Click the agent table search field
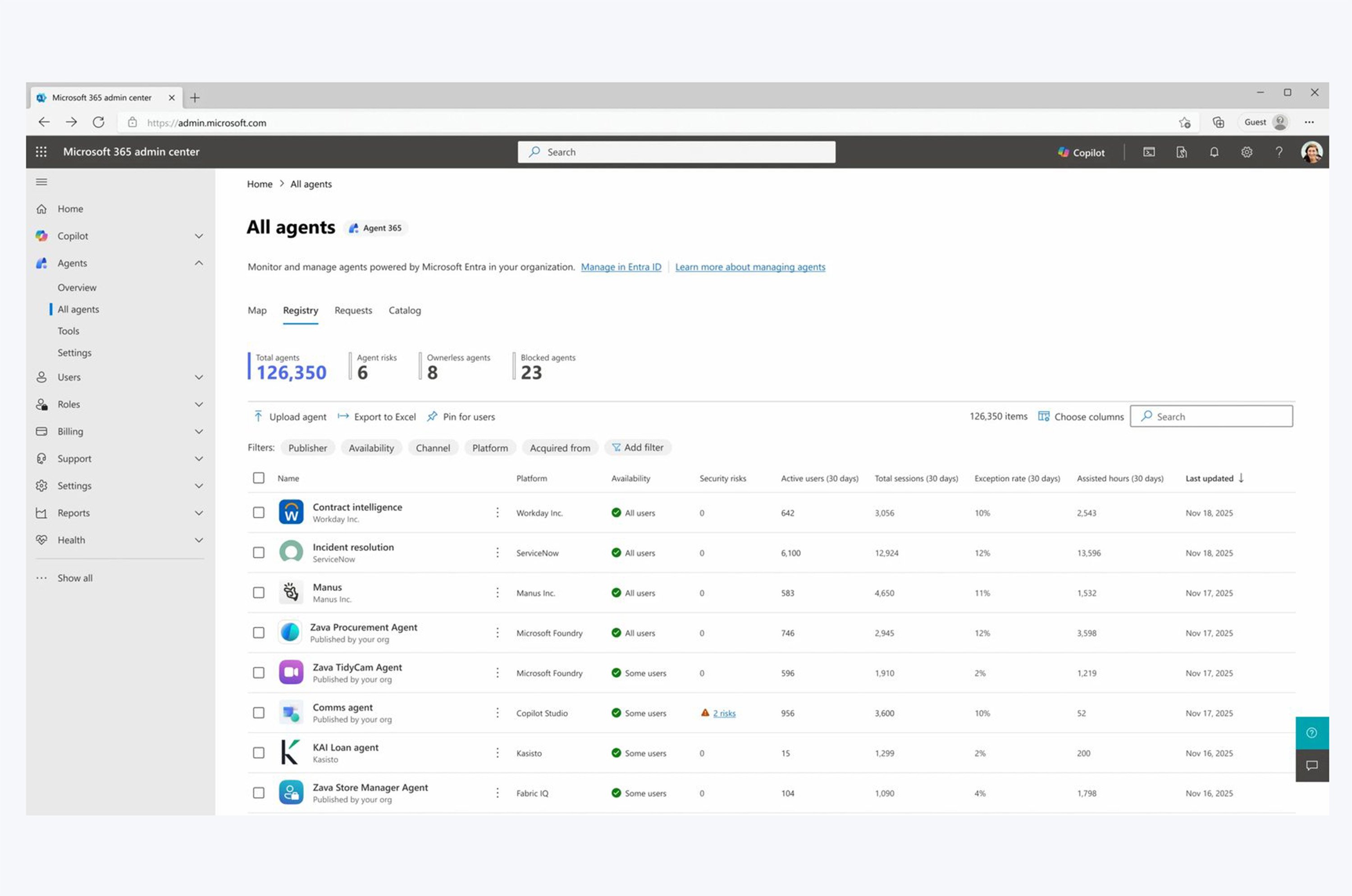This screenshot has width=1352, height=896. pos(1211,416)
